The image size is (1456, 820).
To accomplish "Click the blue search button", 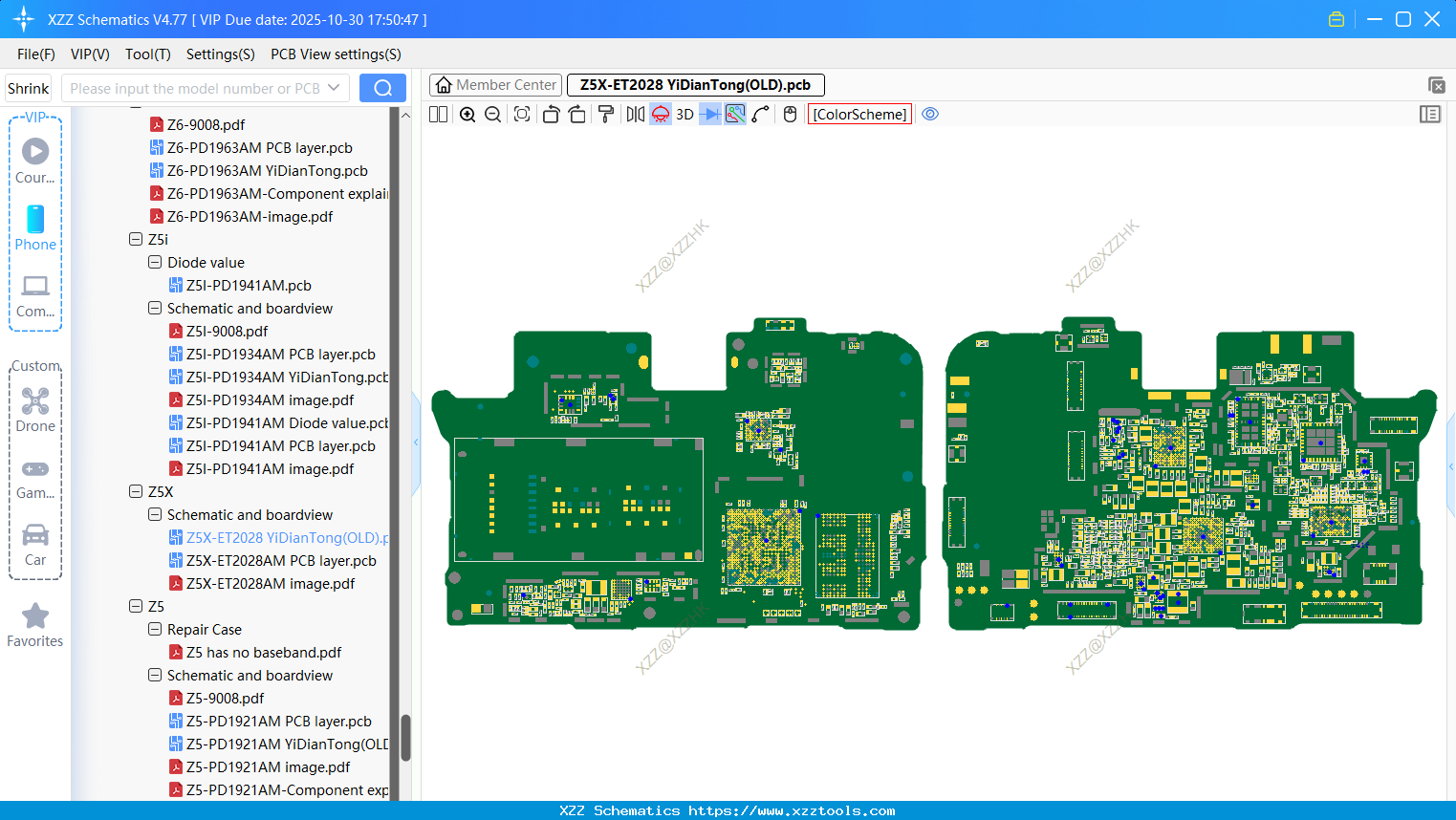I will [x=382, y=88].
